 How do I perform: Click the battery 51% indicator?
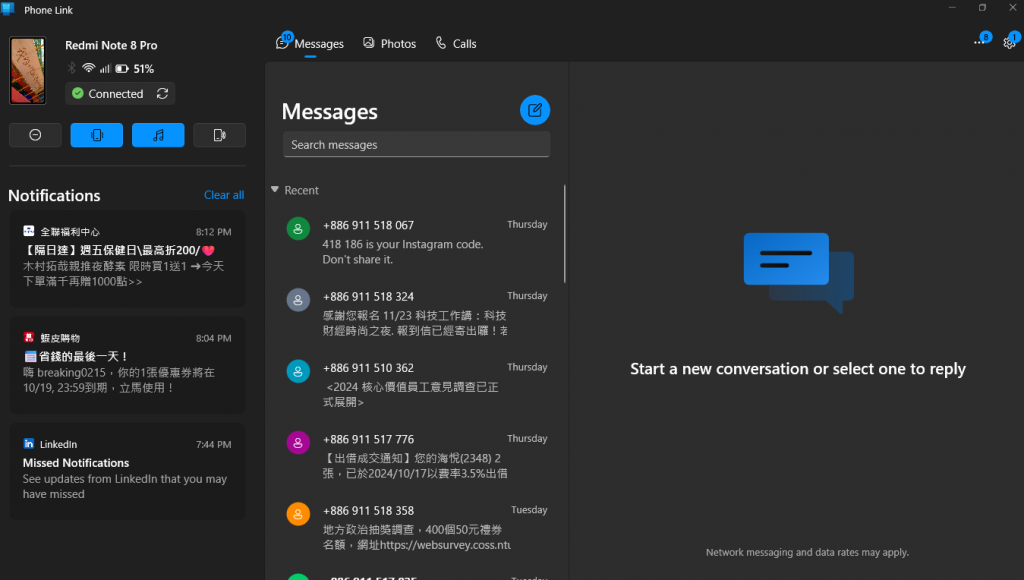point(135,69)
